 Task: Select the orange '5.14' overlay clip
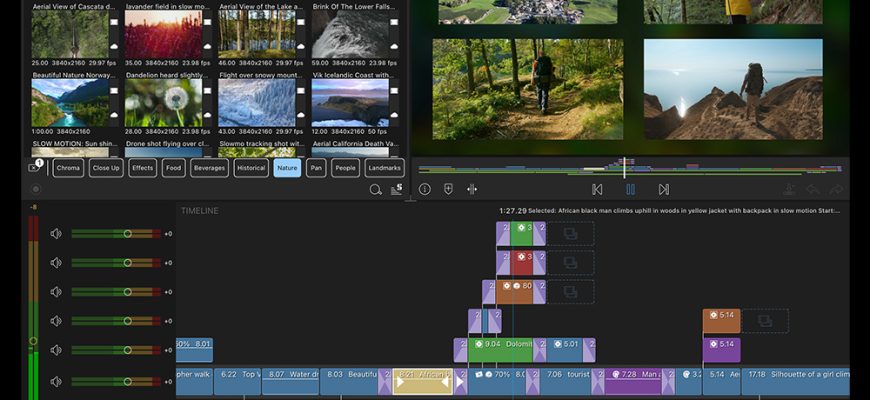tap(721, 321)
